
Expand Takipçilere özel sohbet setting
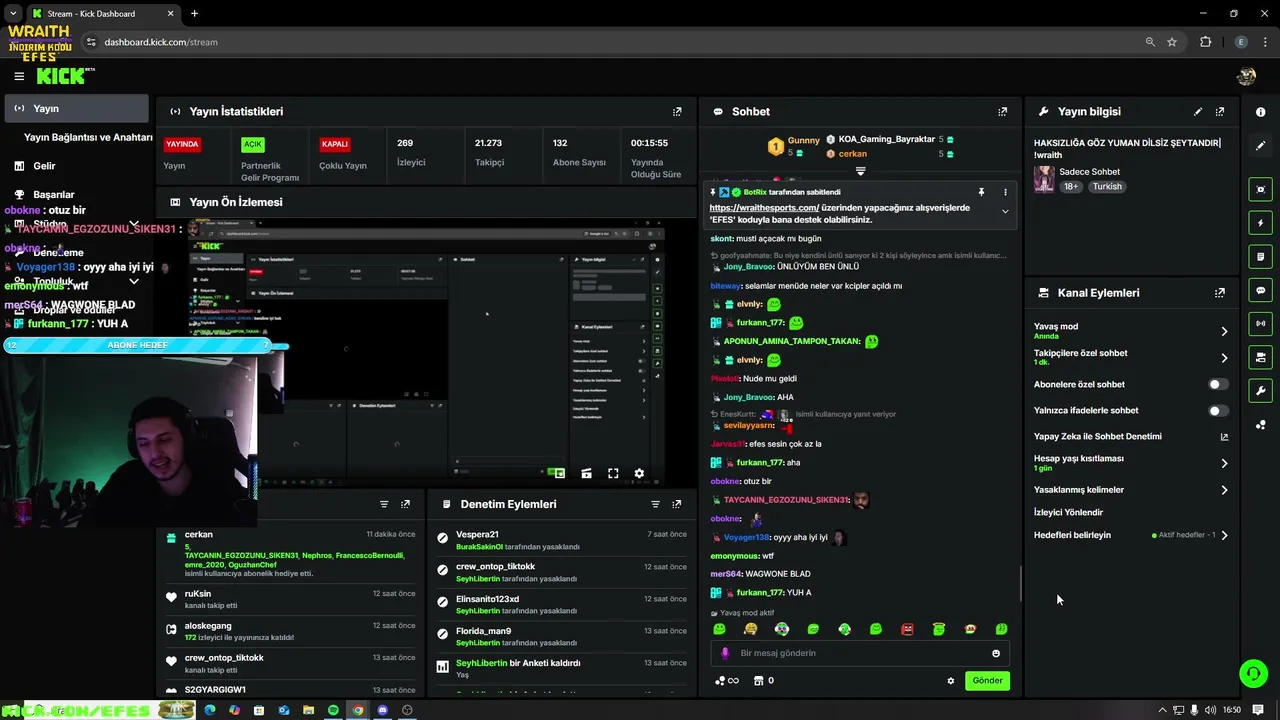tap(1224, 358)
